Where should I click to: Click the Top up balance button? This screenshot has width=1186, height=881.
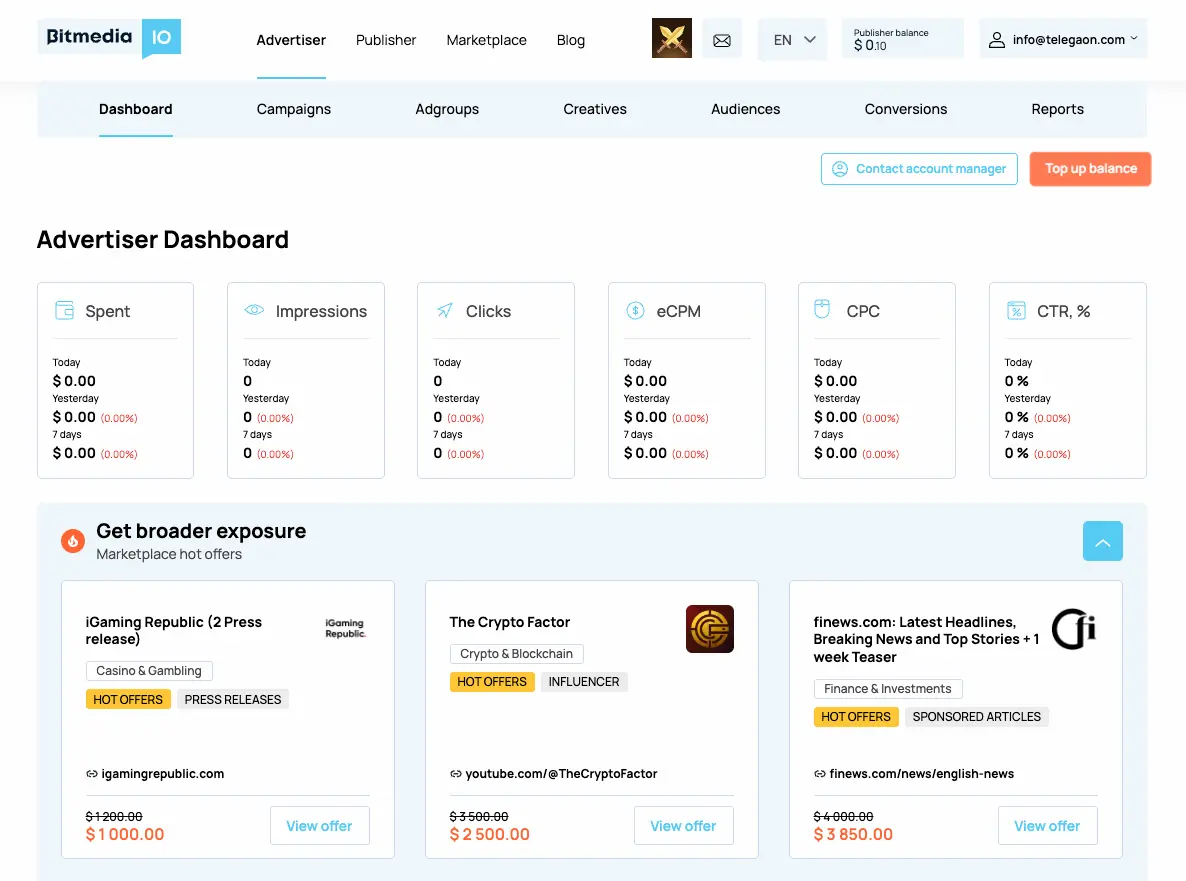1090,169
